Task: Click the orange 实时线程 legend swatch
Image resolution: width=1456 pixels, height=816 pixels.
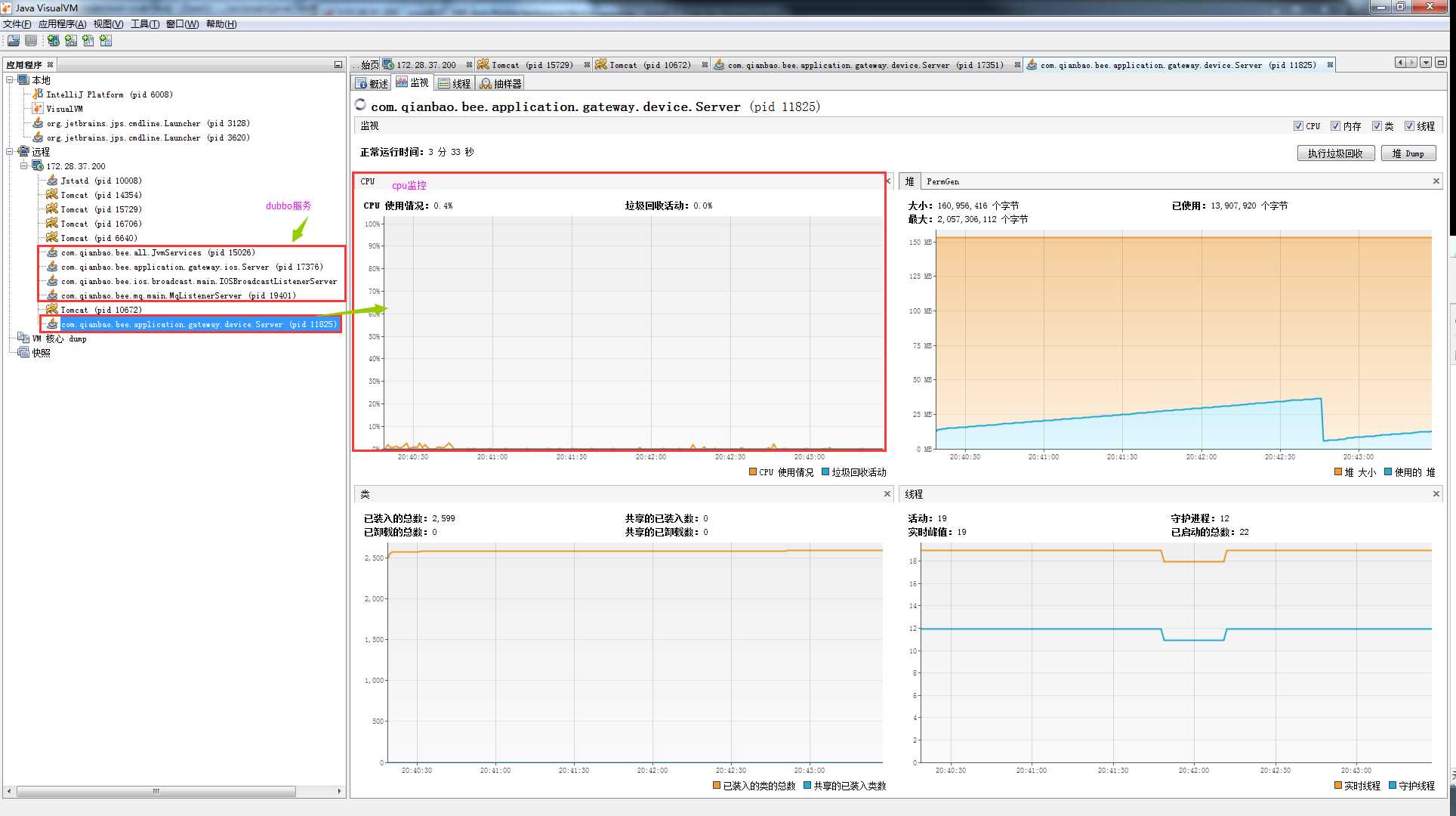Action: click(1338, 786)
